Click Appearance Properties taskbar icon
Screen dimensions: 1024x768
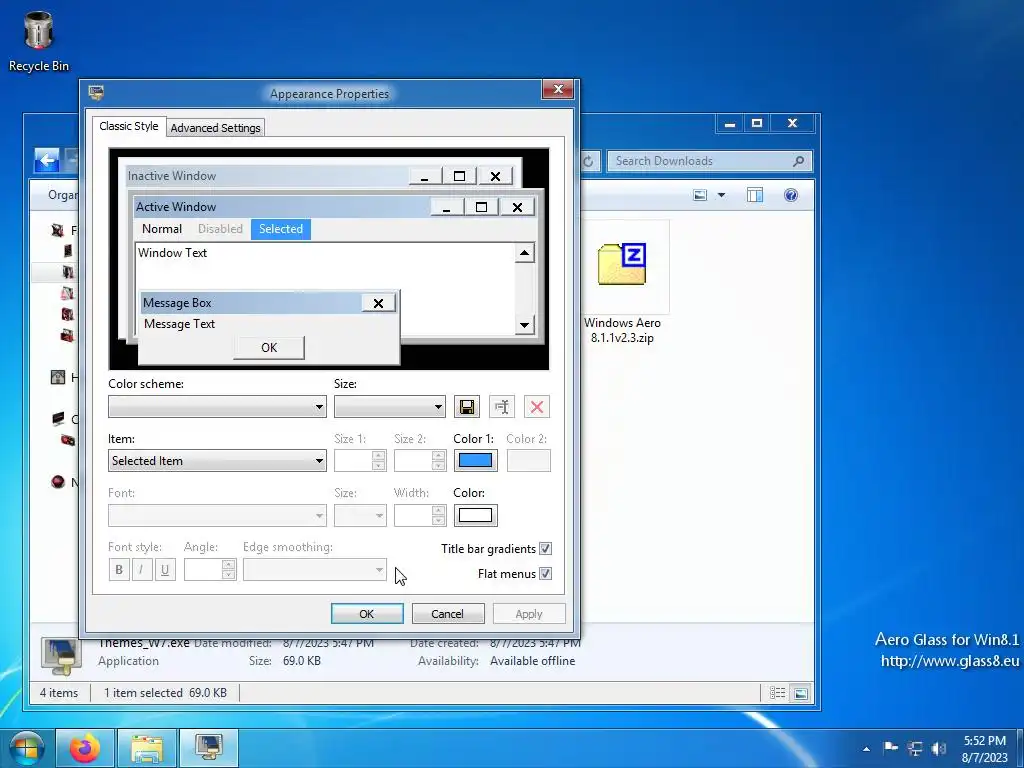pos(209,748)
